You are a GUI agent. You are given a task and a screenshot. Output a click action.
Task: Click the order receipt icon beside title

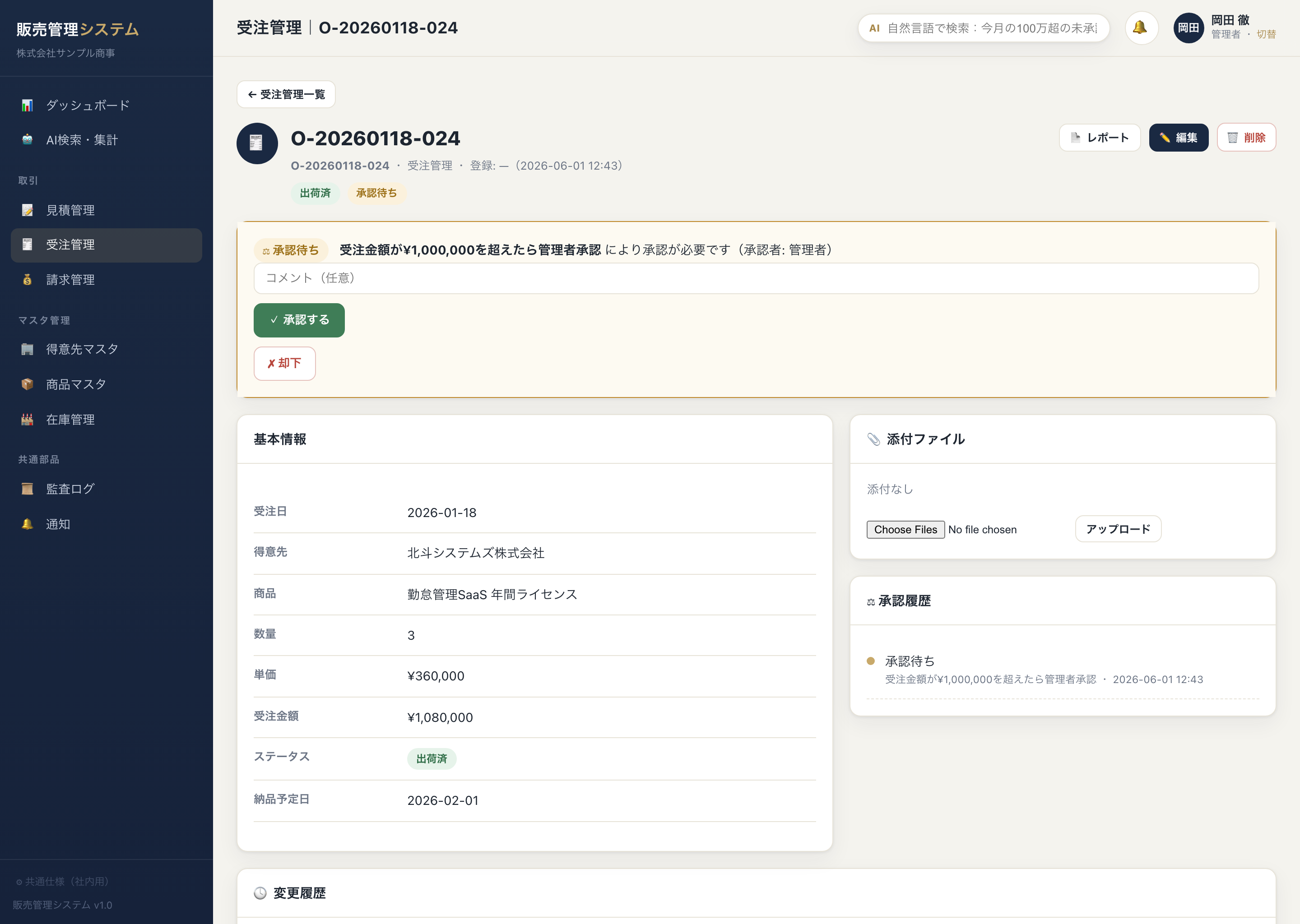click(257, 143)
